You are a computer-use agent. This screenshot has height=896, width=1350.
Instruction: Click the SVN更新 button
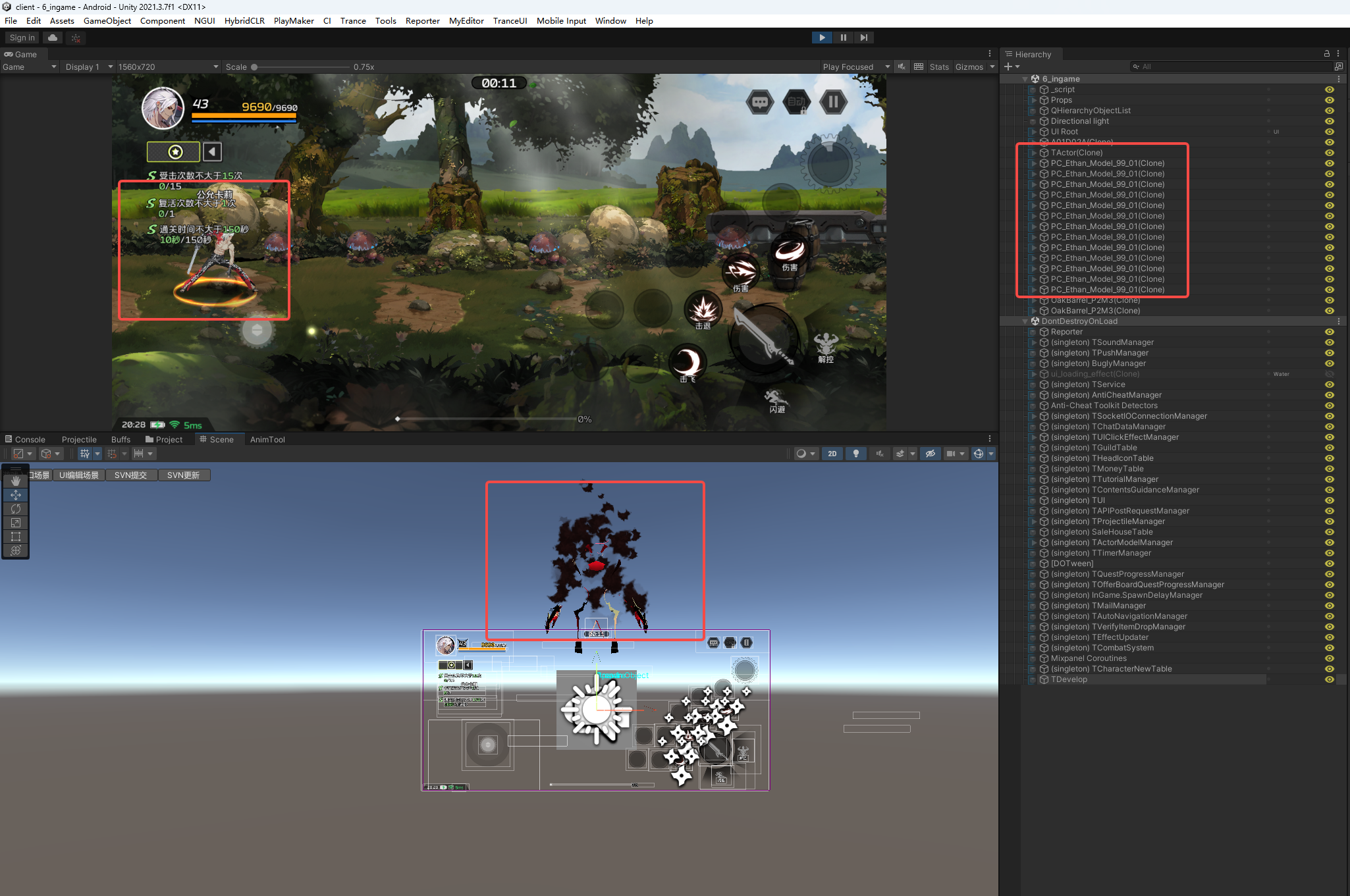(x=183, y=475)
